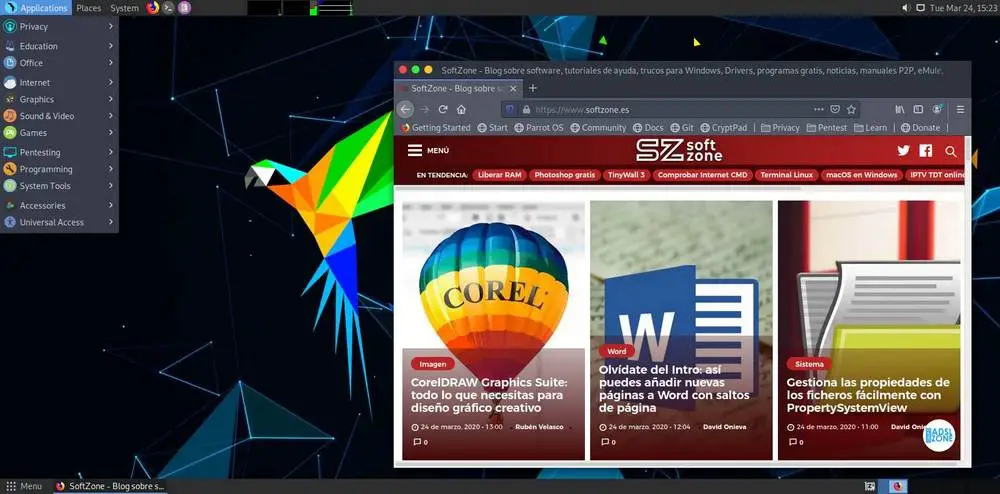Expand the Education submenu
Screen dimensions: 1000x494
pyautogui.click(x=59, y=46)
